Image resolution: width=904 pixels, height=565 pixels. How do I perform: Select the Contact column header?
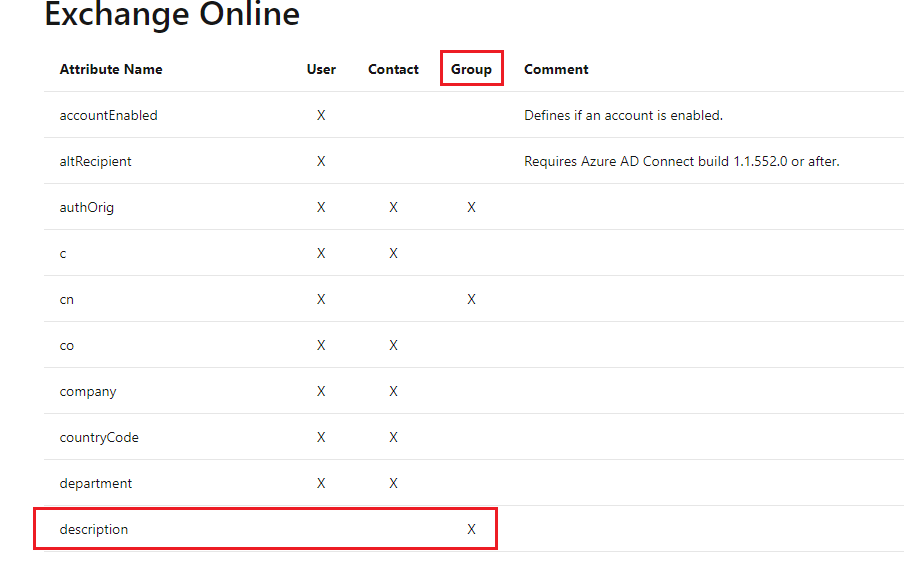coord(393,69)
